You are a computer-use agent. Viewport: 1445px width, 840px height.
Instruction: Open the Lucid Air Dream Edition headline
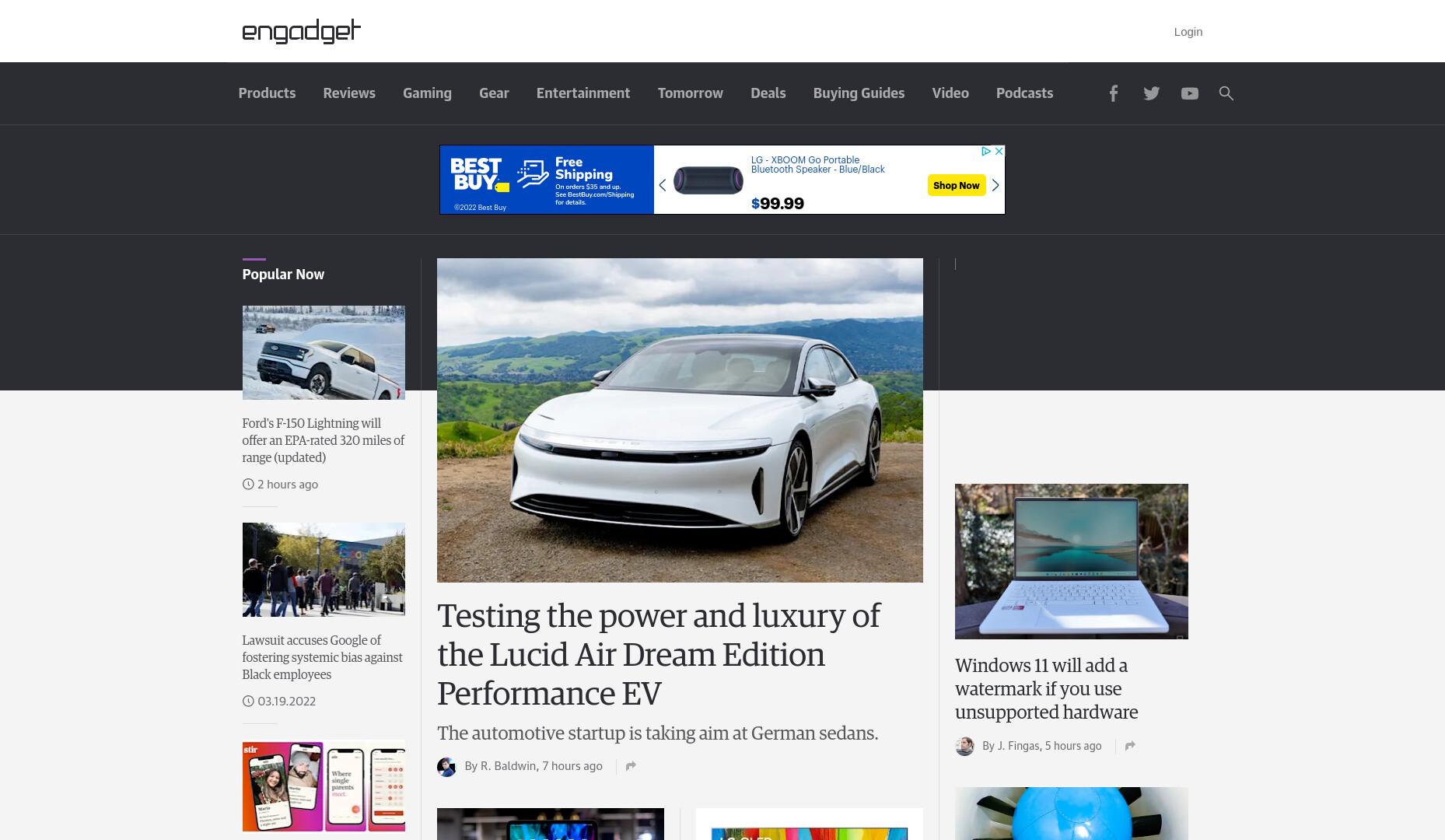659,654
